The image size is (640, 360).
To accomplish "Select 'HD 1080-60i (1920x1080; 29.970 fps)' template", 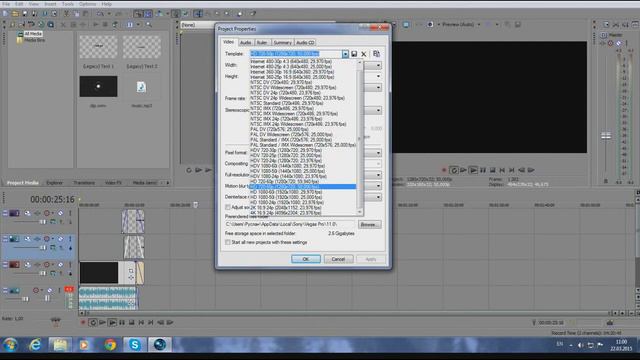I will (x=303, y=192).
